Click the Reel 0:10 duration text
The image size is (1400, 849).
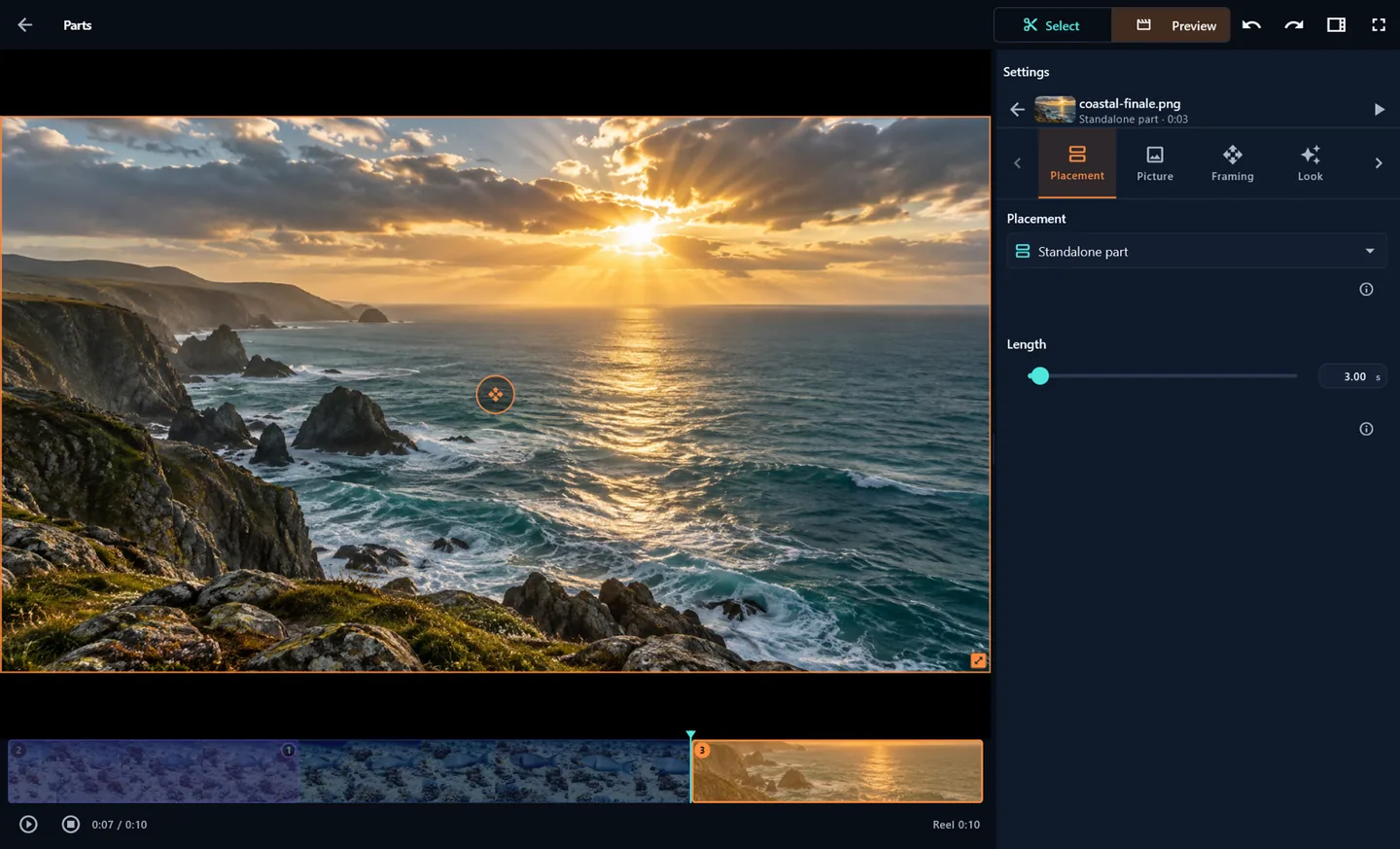click(957, 825)
